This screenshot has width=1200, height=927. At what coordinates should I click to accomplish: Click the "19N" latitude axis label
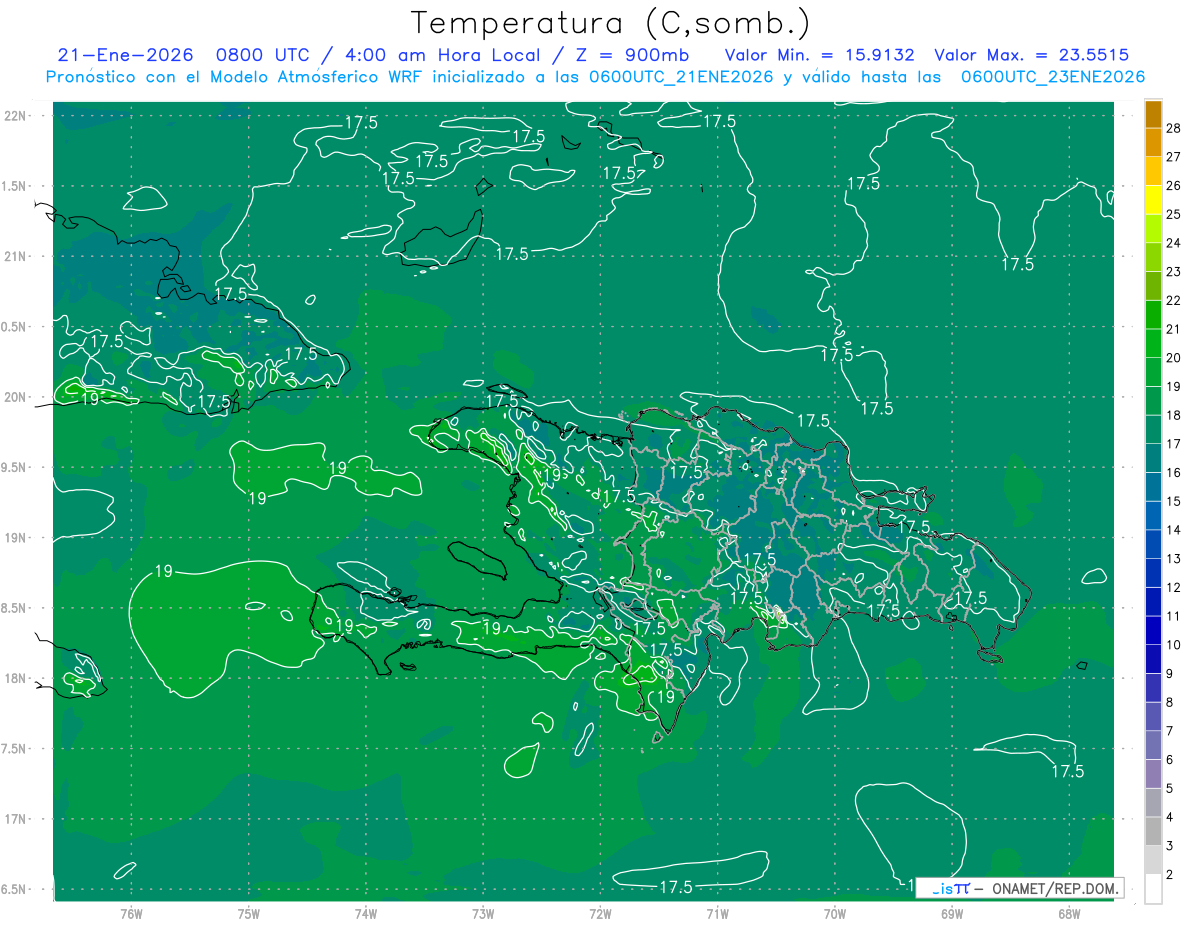tap(17, 537)
